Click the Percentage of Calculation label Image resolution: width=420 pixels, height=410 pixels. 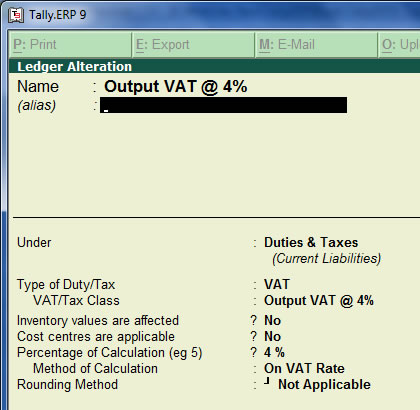pos(110,353)
